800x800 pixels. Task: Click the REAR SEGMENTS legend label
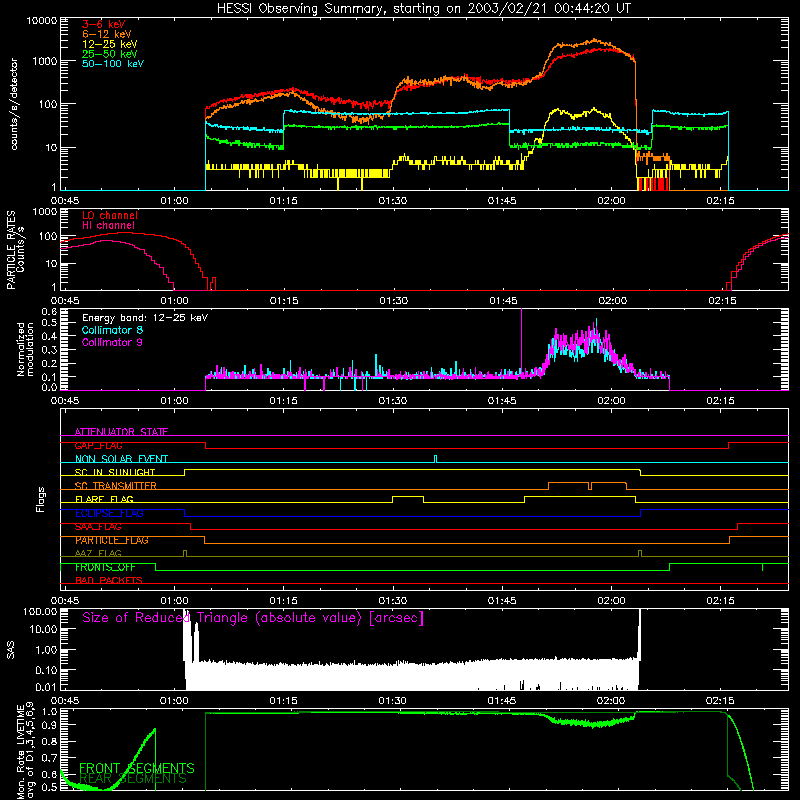(x=133, y=779)
